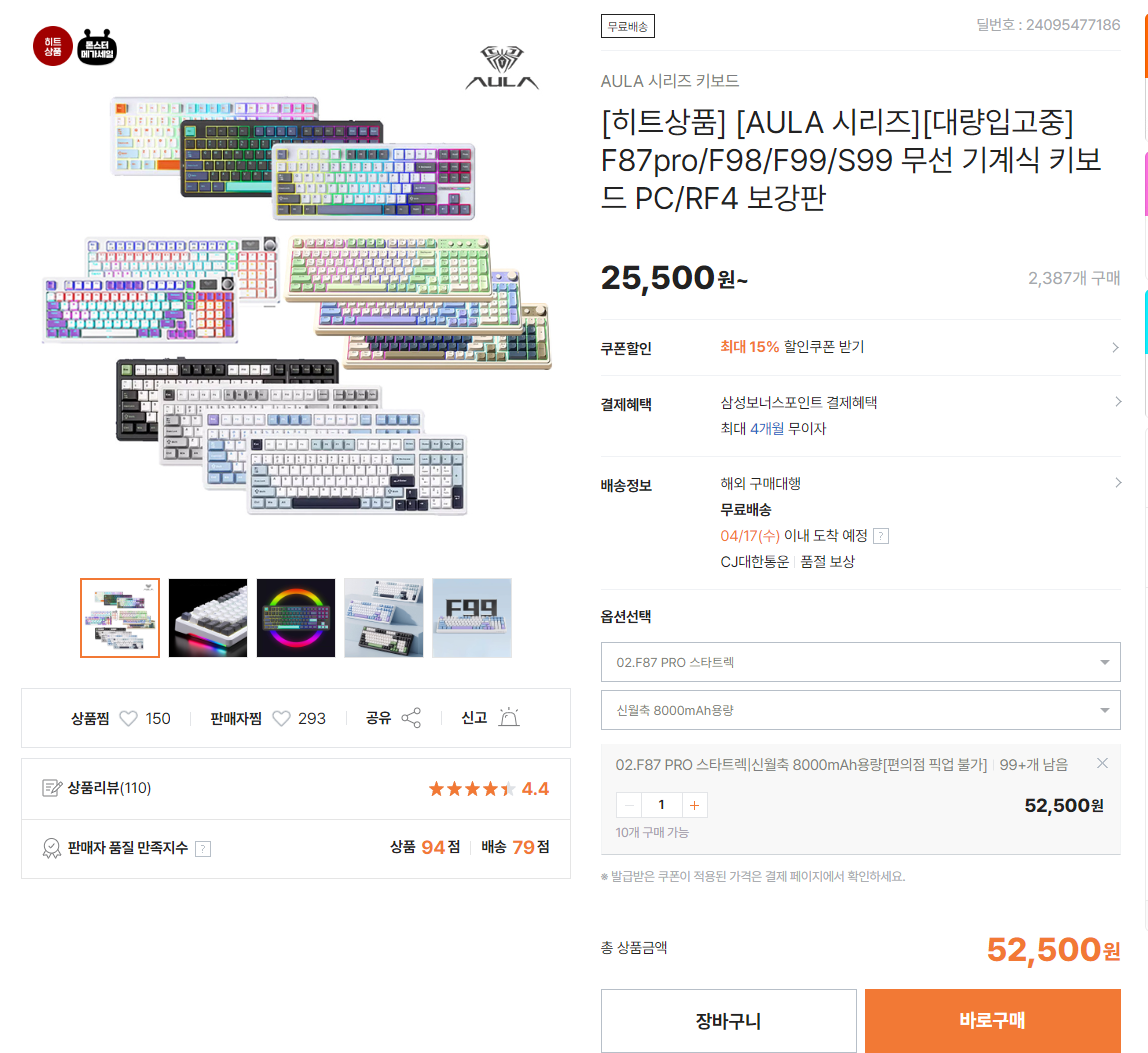Open the review pencil icon by 상품리뷰
Screen dimensions: 1148x1053
[x=52, y=788]
